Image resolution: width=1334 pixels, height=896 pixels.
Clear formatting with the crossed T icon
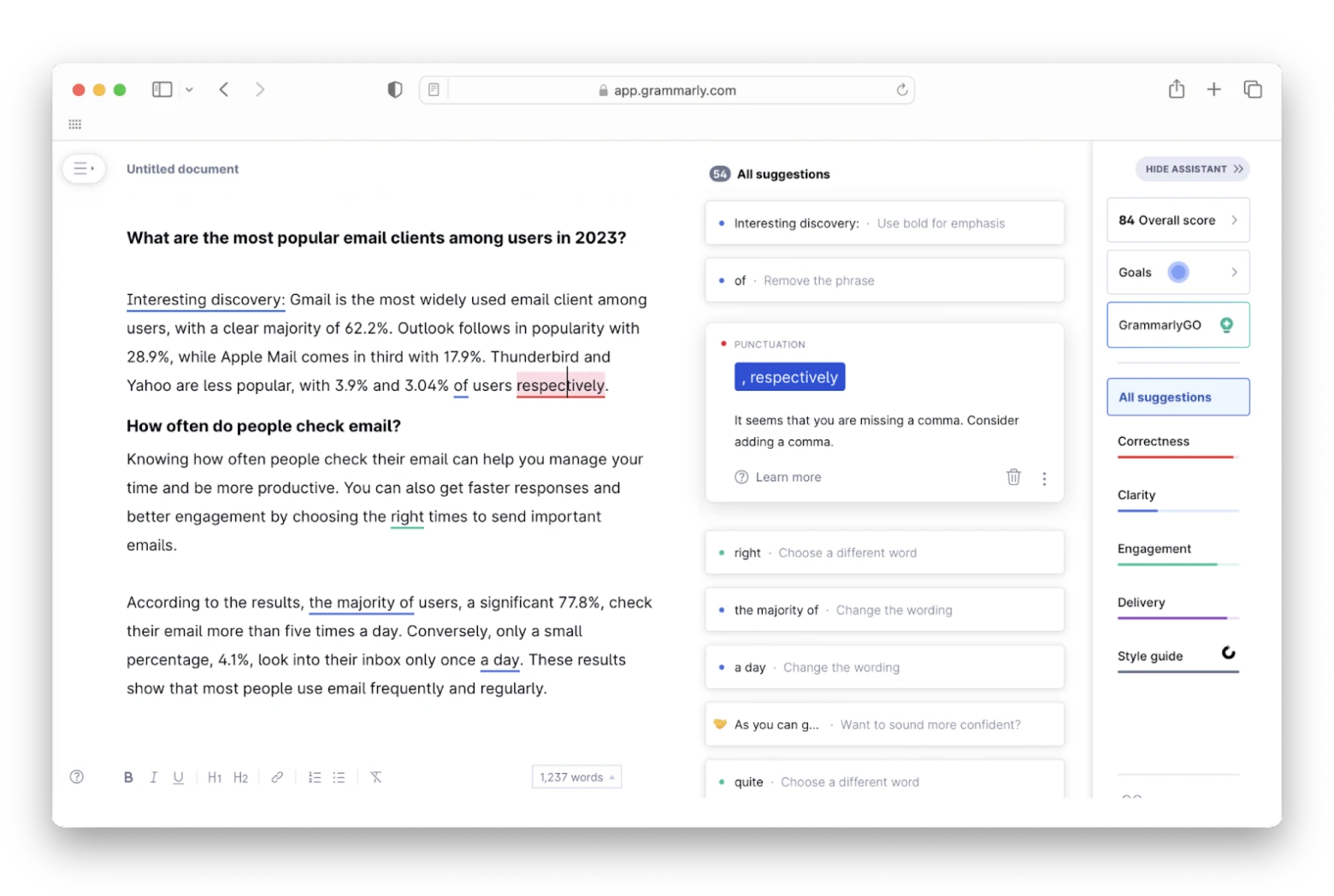(x=376, y=777)
